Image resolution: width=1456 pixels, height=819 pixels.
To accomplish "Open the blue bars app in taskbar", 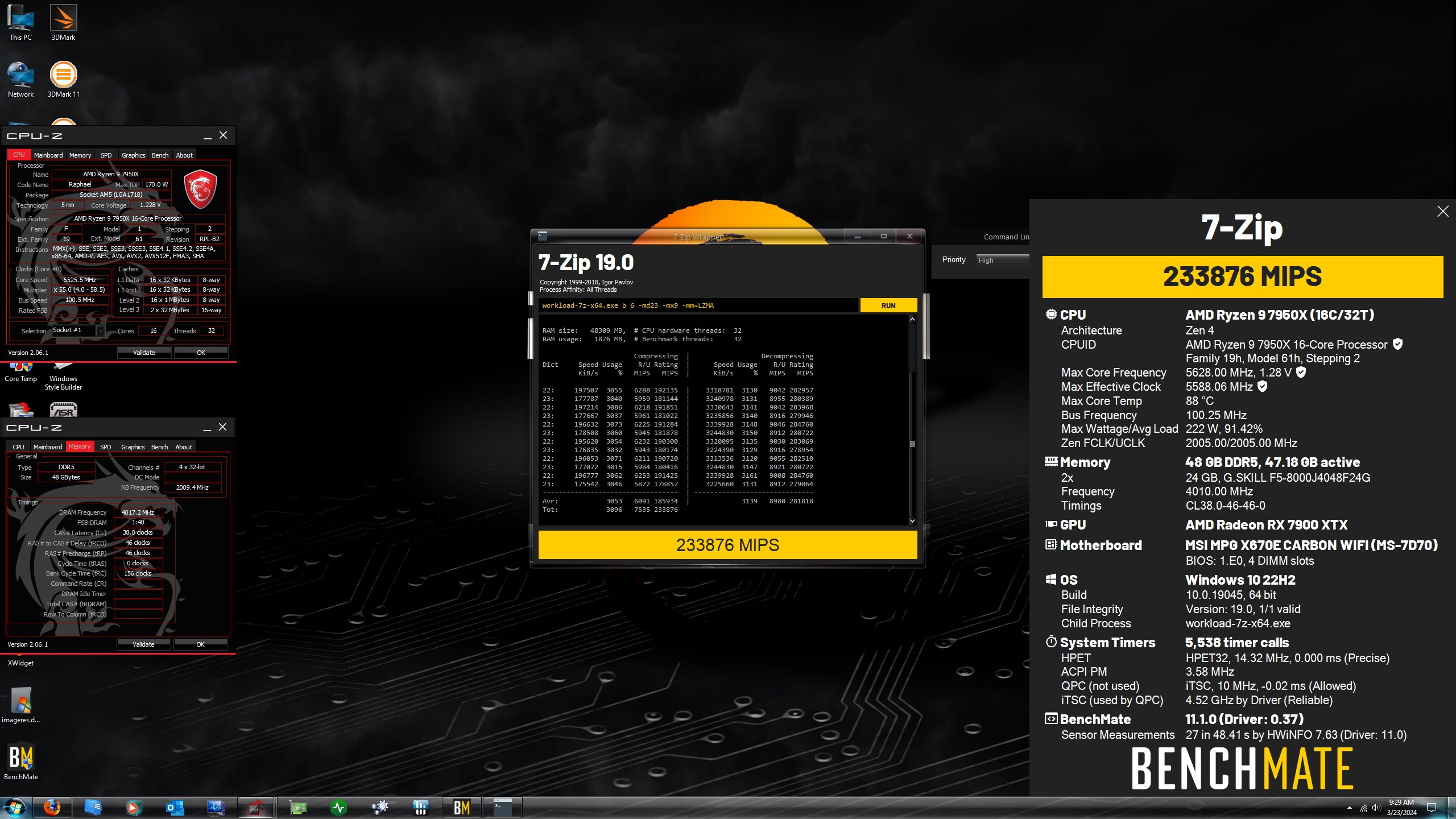I will 421,808.
